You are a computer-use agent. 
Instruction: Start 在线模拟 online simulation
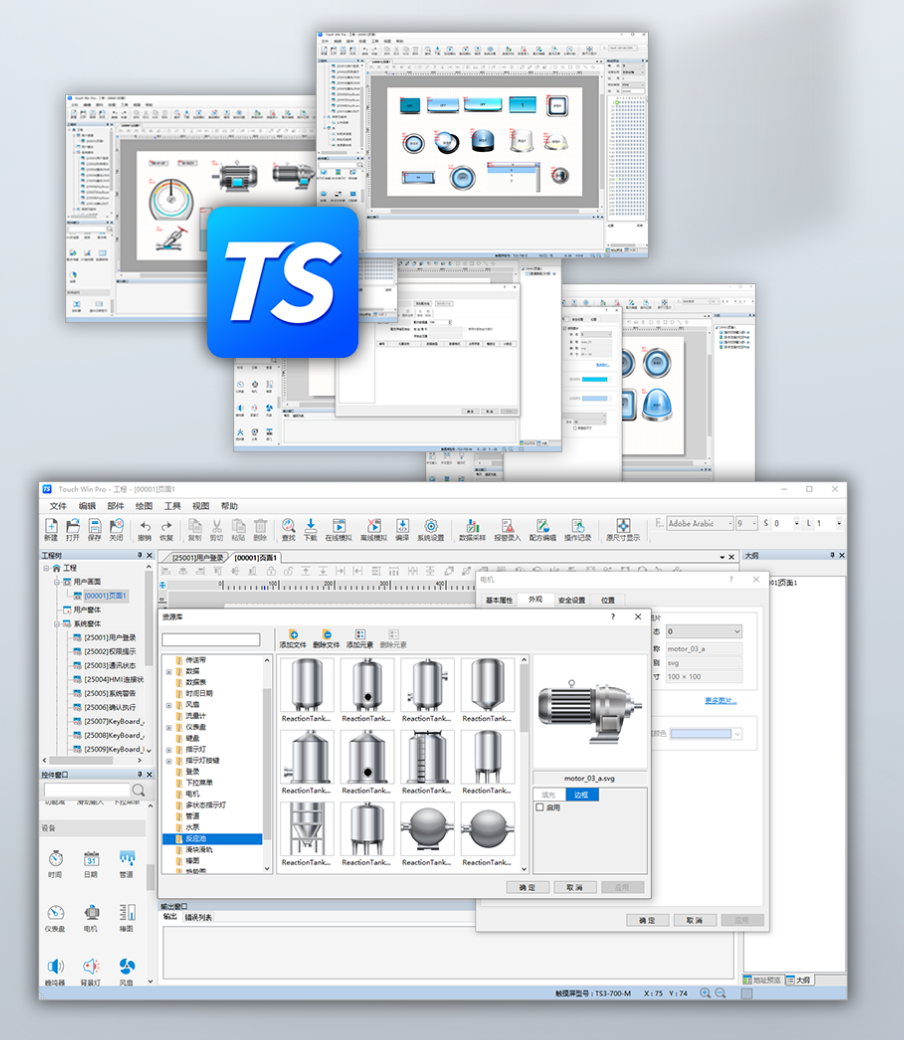[x=339, y=529]
